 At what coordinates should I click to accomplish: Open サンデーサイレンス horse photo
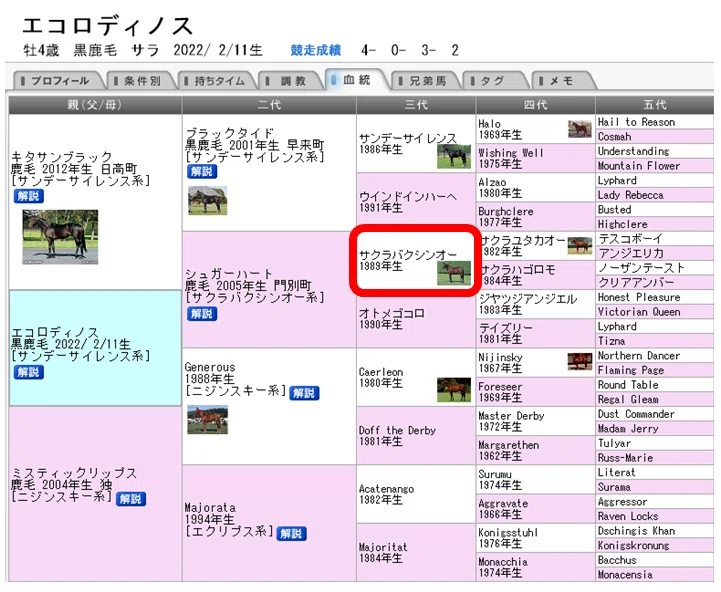pos(454,156)
